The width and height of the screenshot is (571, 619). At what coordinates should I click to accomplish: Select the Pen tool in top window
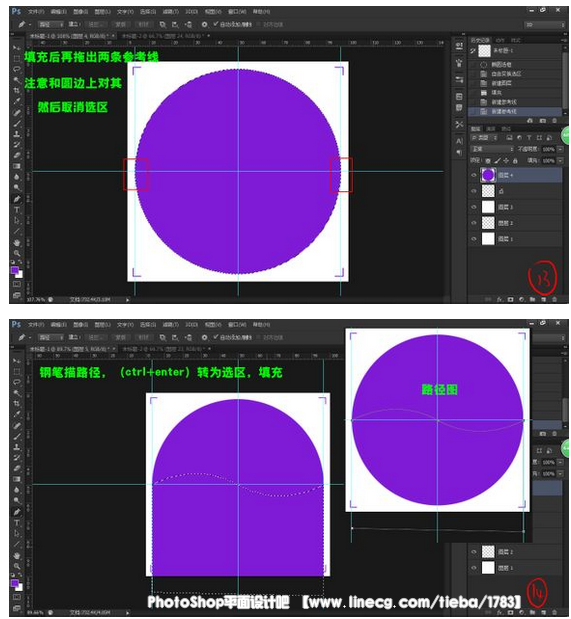coord(17,199)
